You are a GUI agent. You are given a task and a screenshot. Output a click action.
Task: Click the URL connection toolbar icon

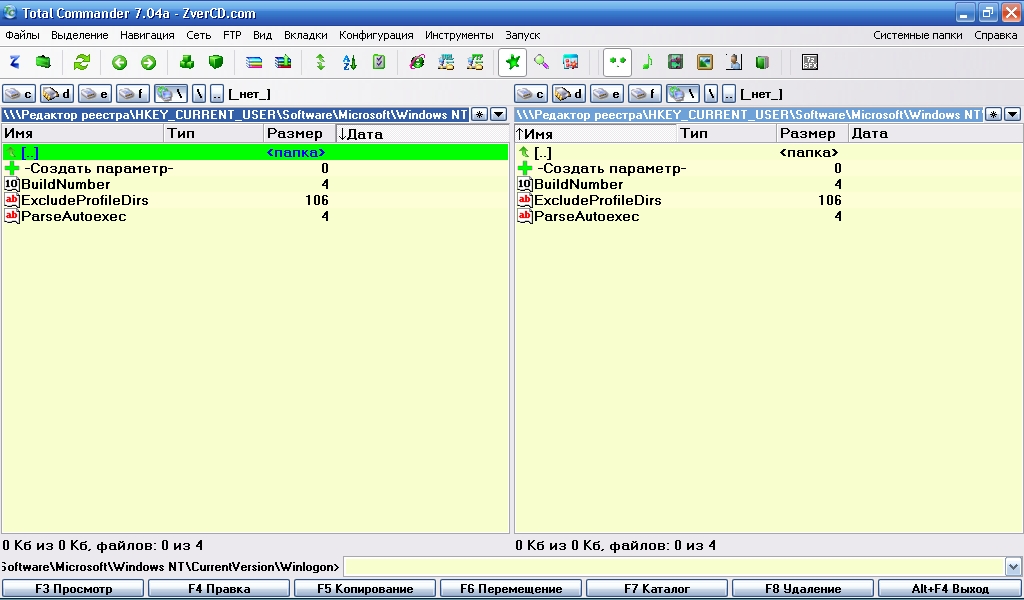pyautogui.click(x=446, y=62)
